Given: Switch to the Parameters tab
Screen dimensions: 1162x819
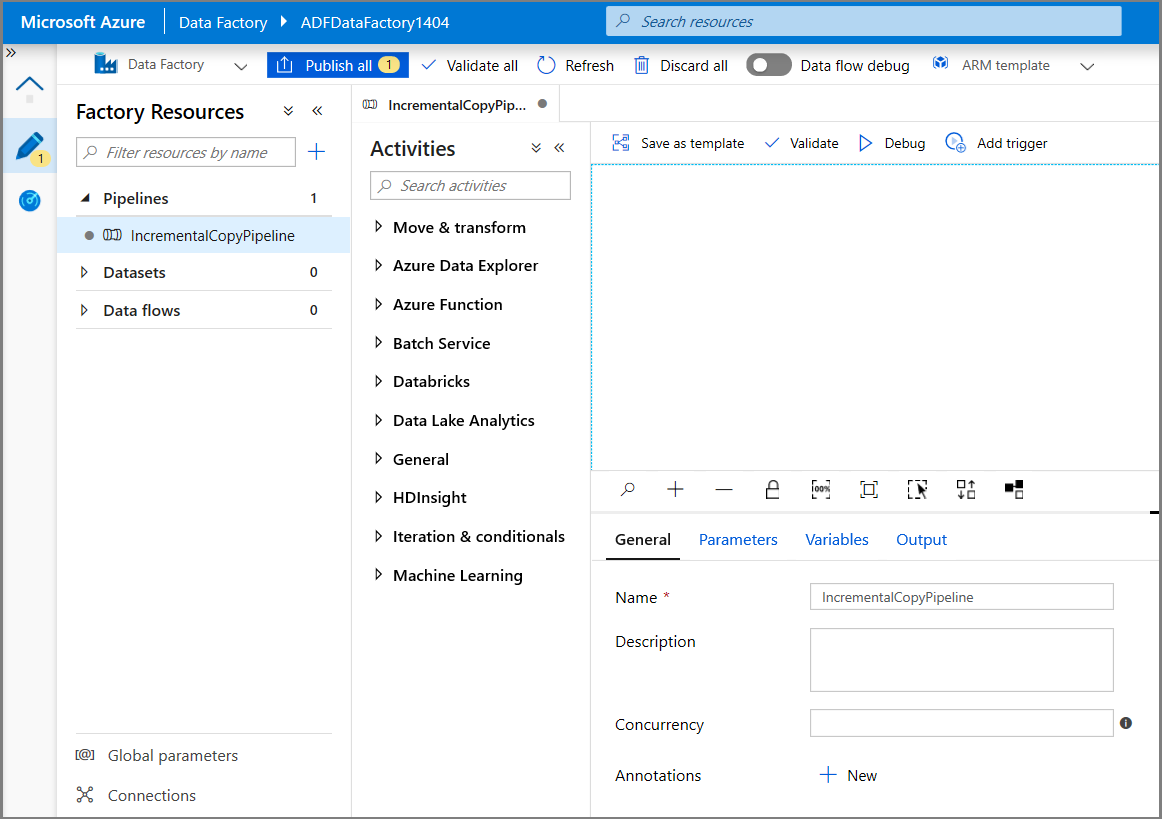Looking at the screenshot, I should click(738, 539).
